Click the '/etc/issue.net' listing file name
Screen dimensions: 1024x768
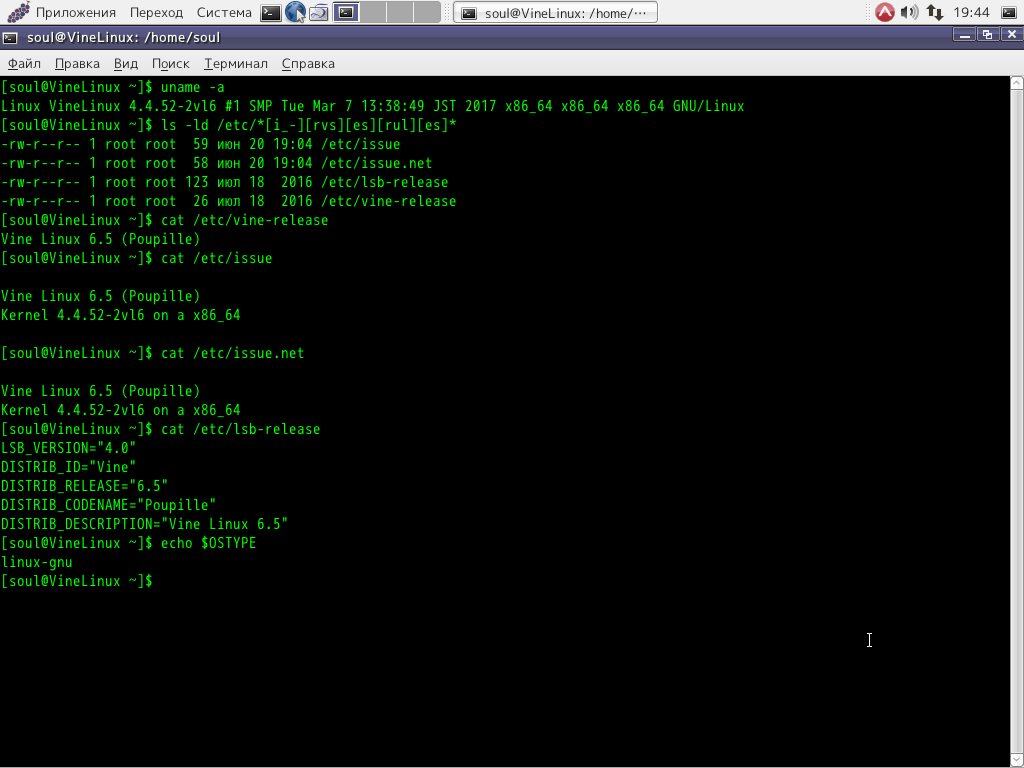(376, 163)
